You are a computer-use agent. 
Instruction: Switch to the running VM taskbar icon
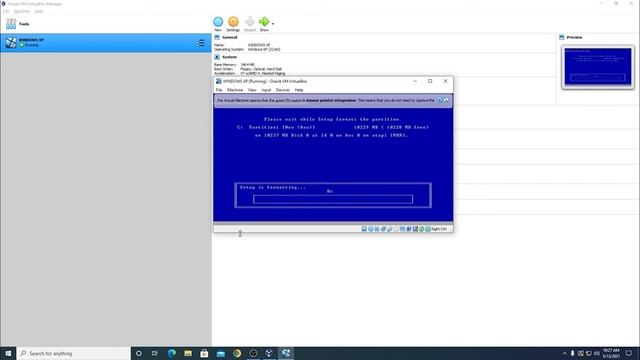pos(286,353)
